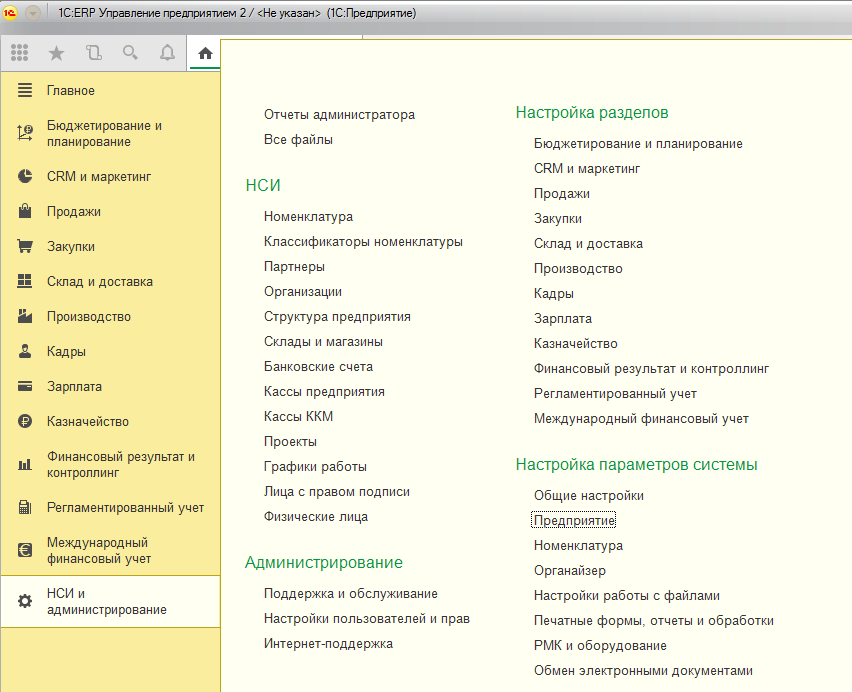
Task: Open РМК и оборудование
Action: (600, 646)
